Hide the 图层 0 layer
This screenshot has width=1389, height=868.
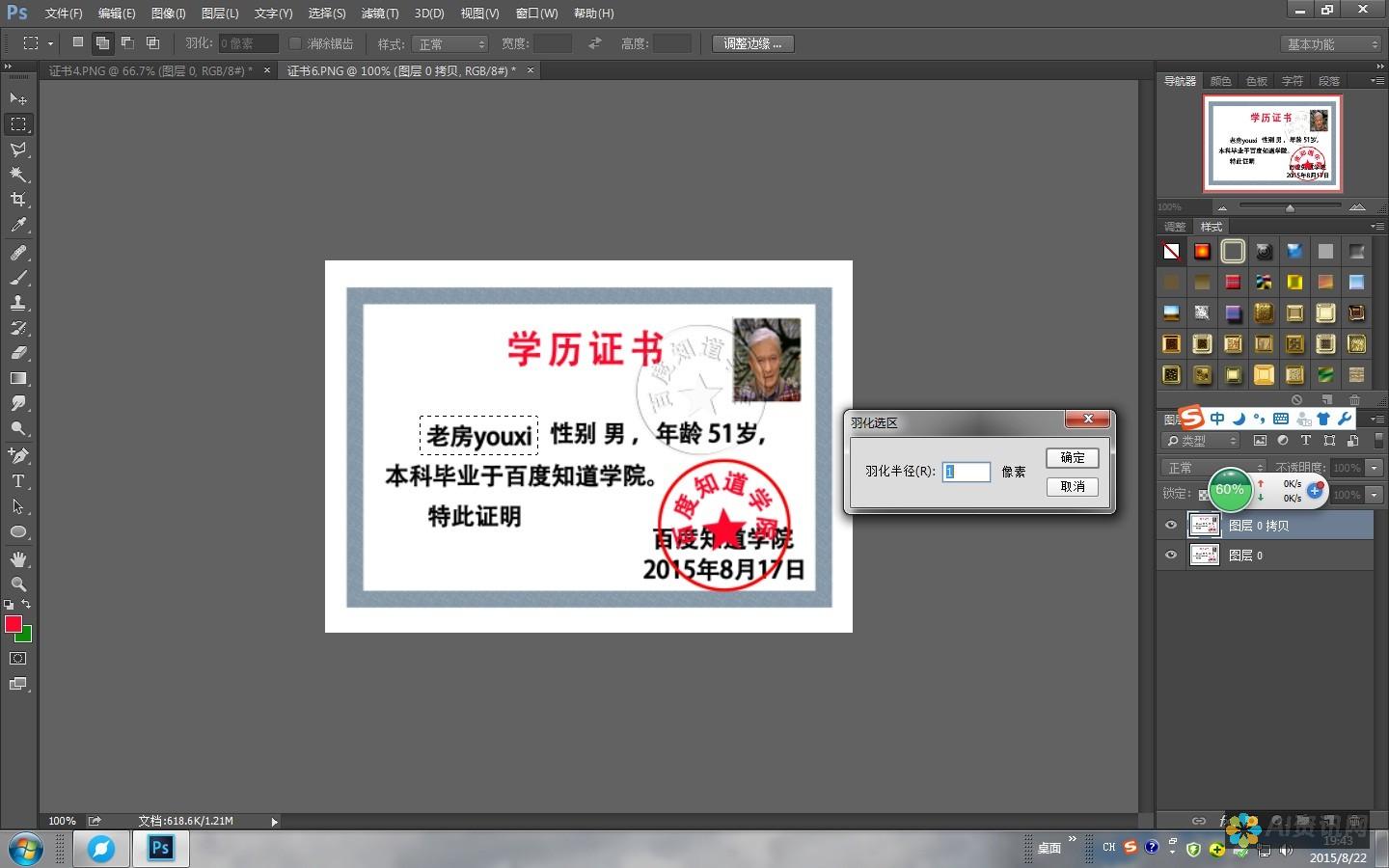1171,555
